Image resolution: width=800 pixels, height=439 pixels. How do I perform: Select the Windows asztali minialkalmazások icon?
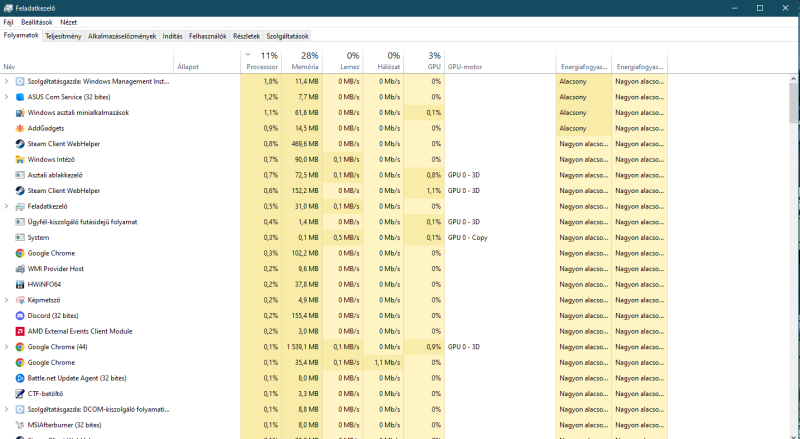pos(20,113)
